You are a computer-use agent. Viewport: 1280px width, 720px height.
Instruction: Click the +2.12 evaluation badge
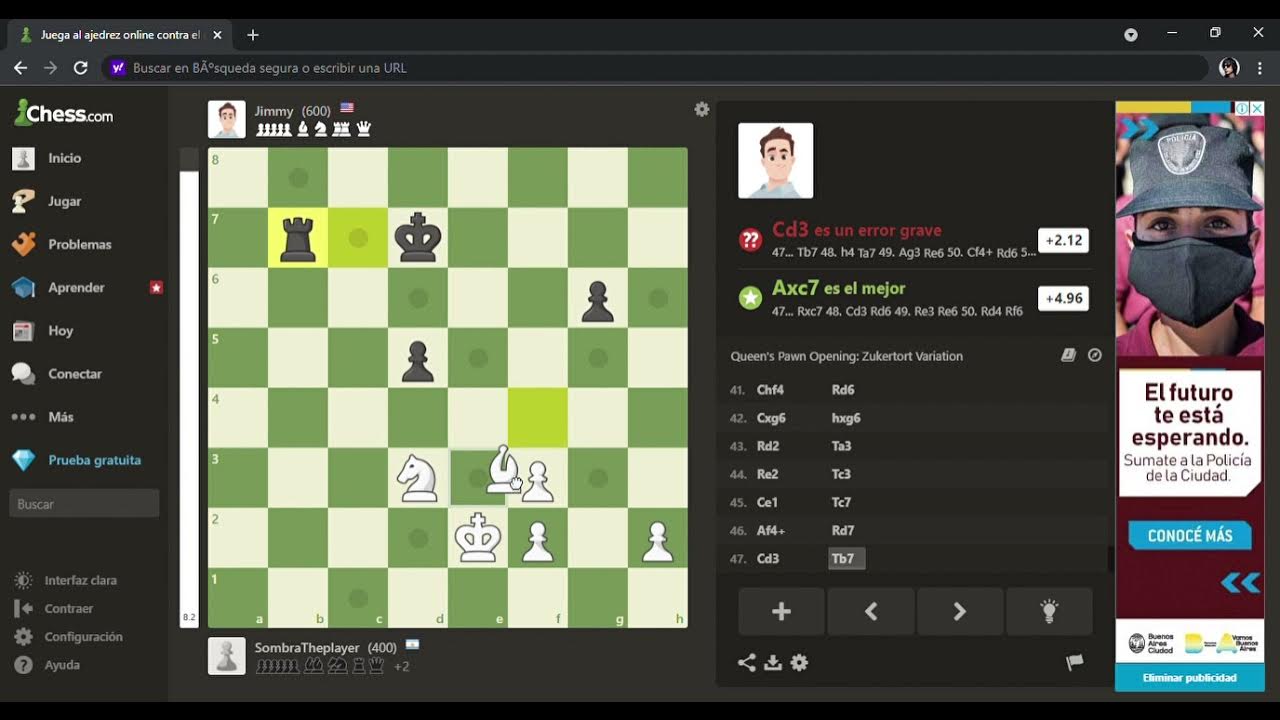1063,240
